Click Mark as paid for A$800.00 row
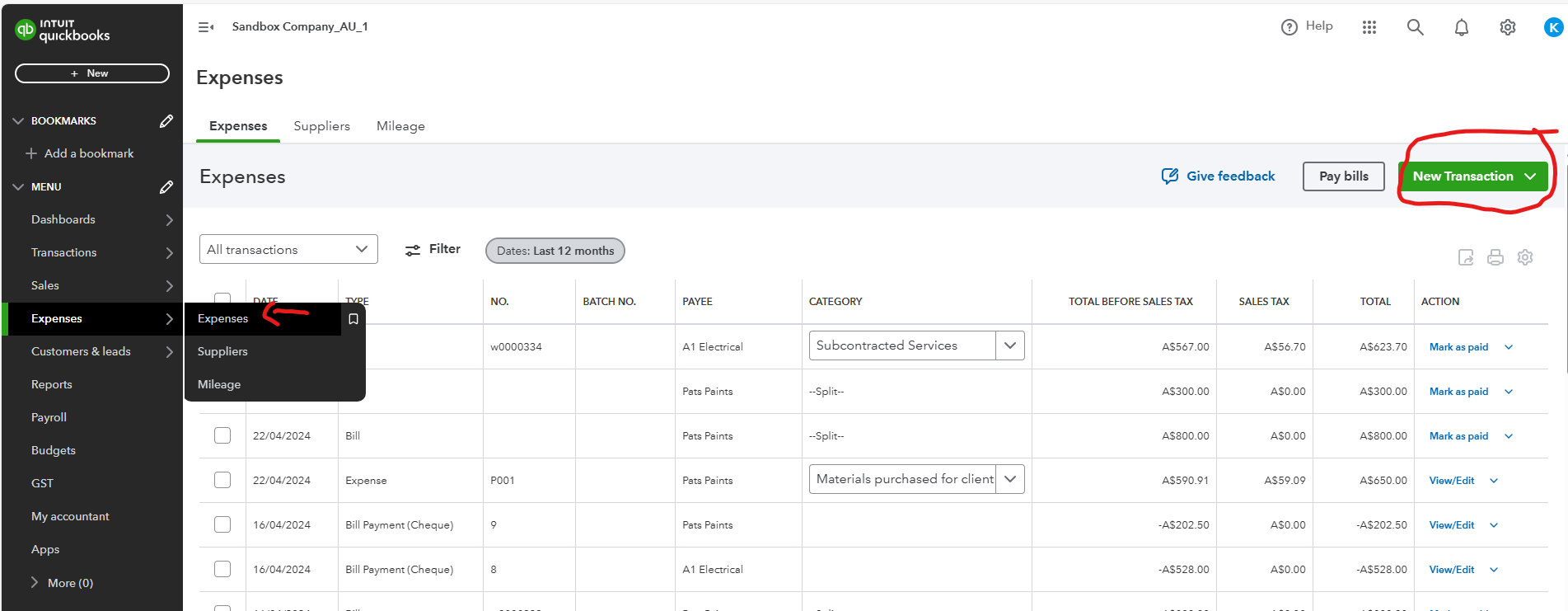The width and height of the screenshot is (1568, 611). [1458, 436]
